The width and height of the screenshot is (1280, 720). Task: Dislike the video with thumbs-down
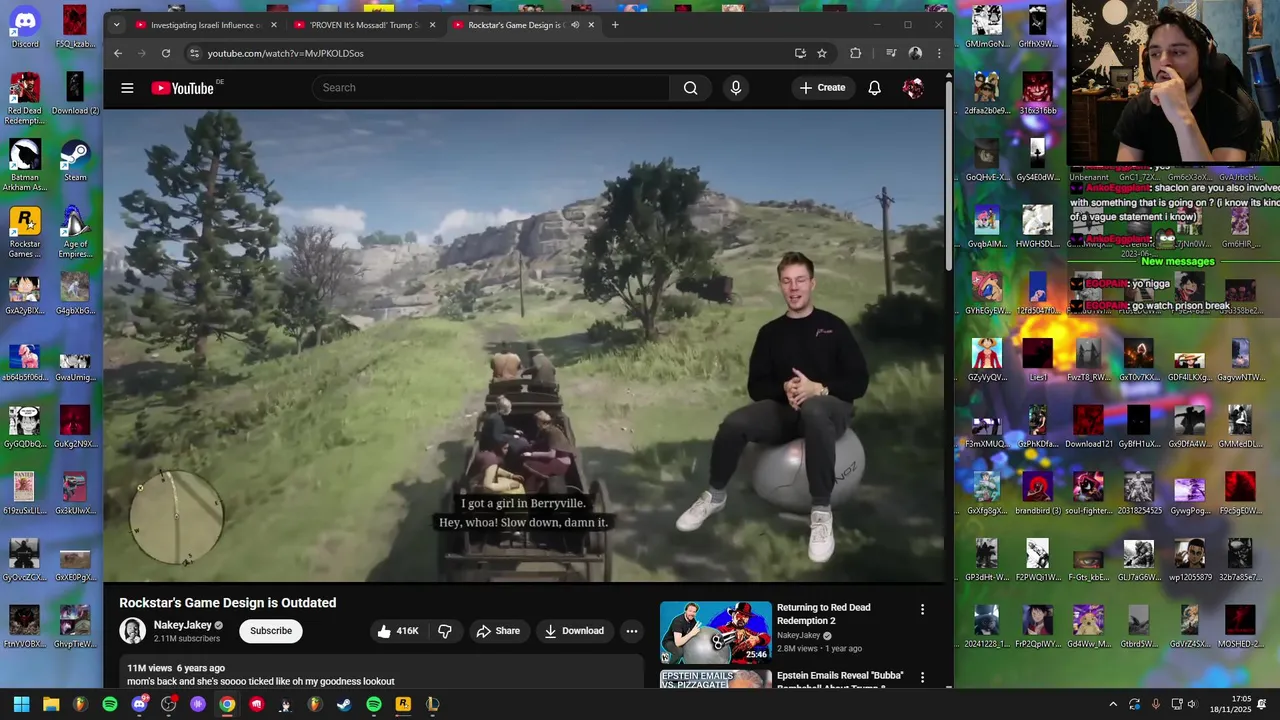click(x=445, y=631)
